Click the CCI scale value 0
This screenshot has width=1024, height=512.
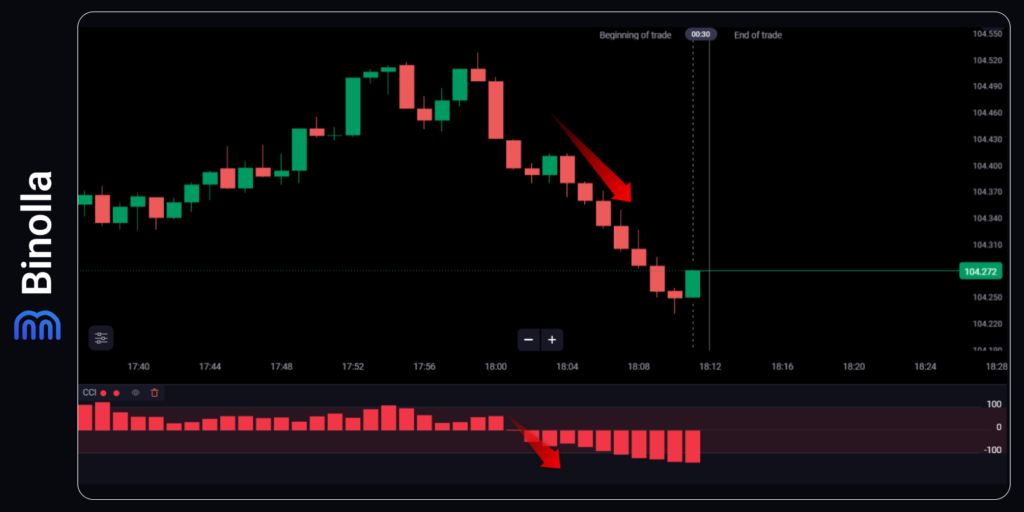tap(999, 427)
